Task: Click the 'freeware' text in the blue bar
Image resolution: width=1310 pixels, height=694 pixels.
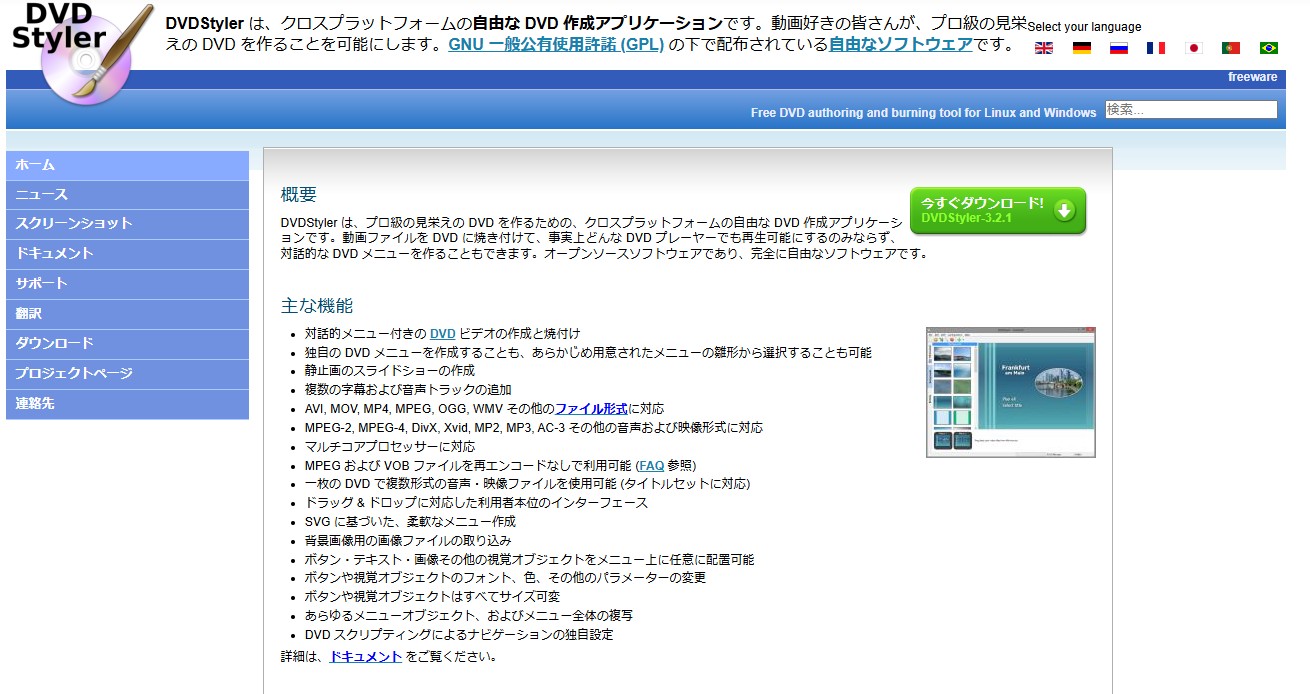Action: point(1253,77)
